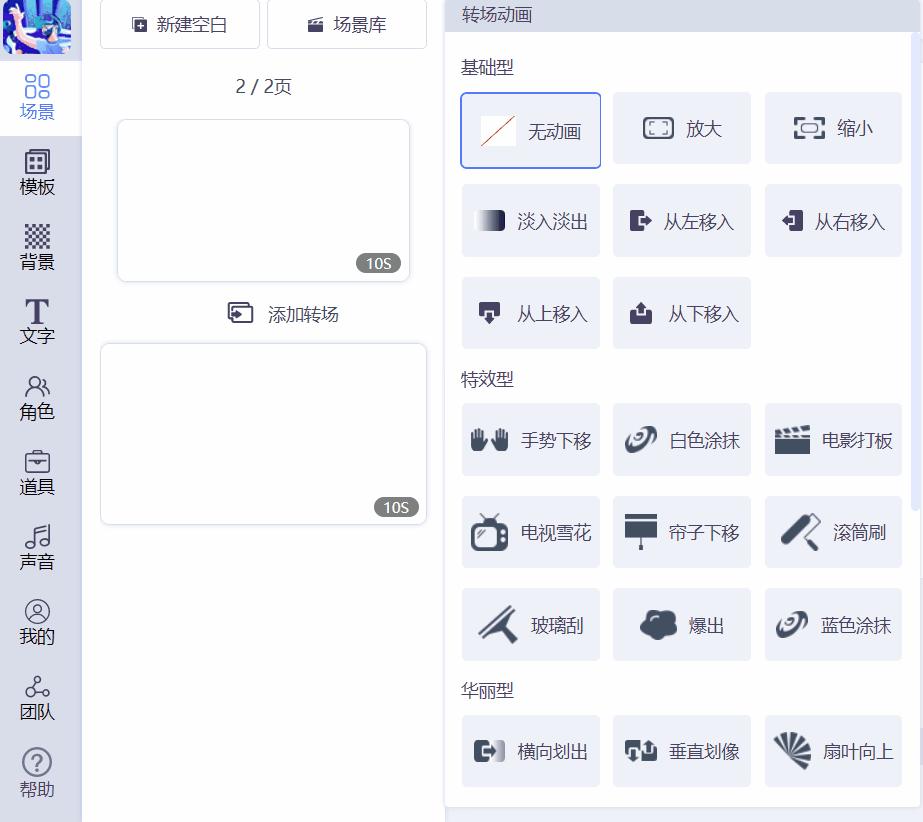This screenshot has width=923, height=822.
Task: Open the 角色 character sidebar item
Action: (x=37, y=398)
